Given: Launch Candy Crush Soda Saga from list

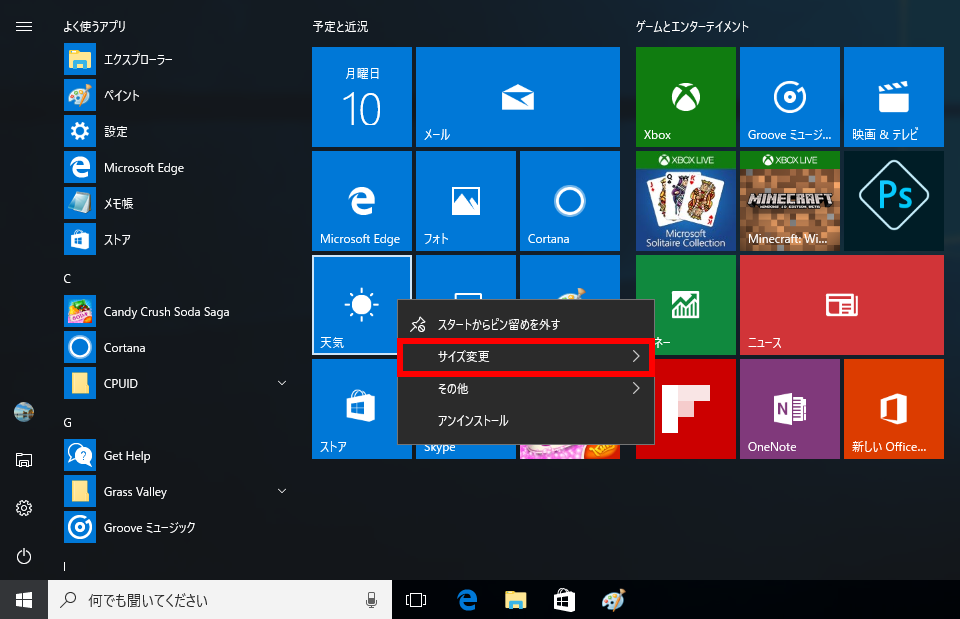Looking at the screenshot, I should [x=174, y=312].
